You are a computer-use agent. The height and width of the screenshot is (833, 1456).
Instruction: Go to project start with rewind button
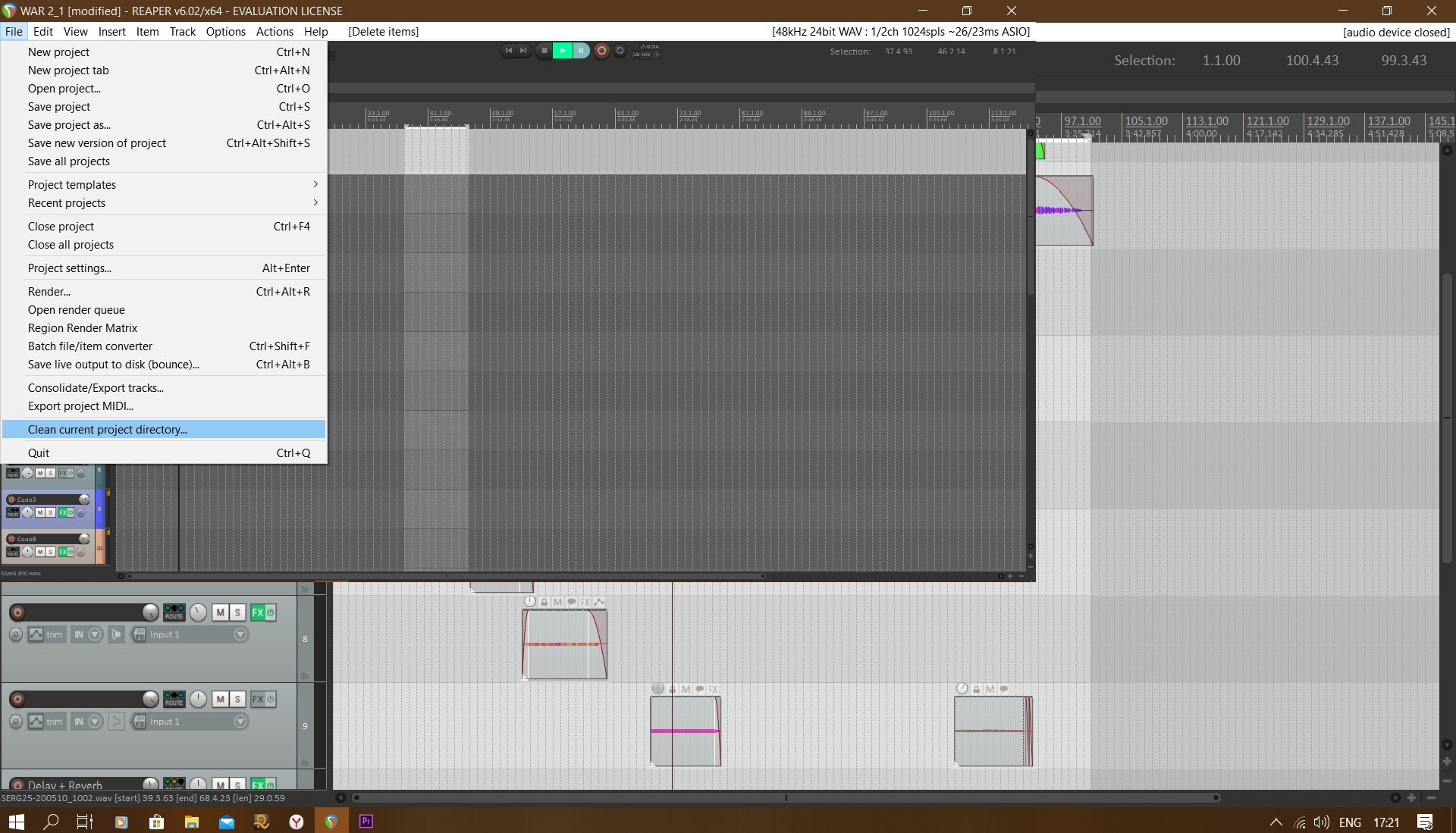pos(509,51)
